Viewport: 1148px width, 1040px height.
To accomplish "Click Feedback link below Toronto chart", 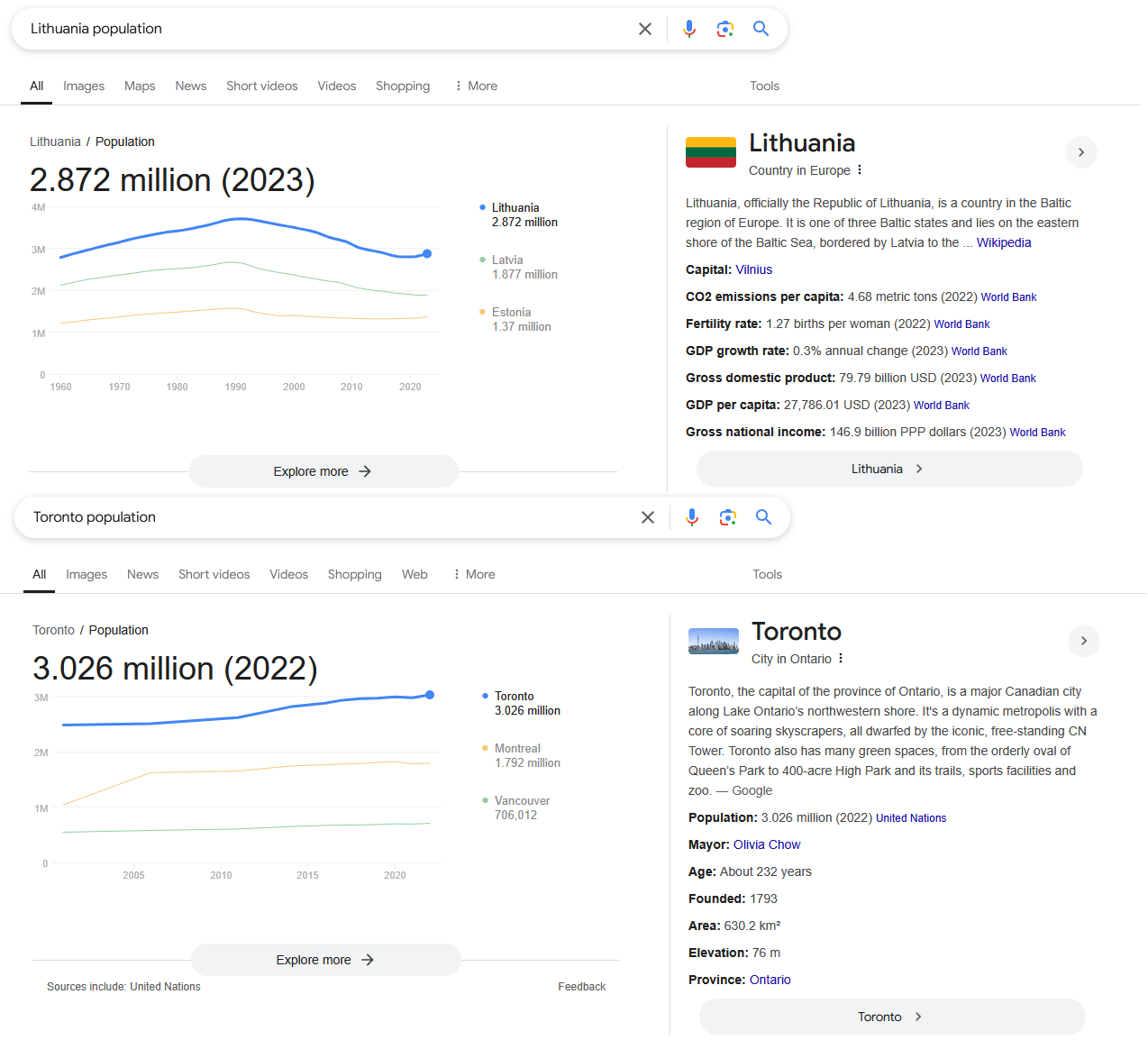I will coord(582,987).
